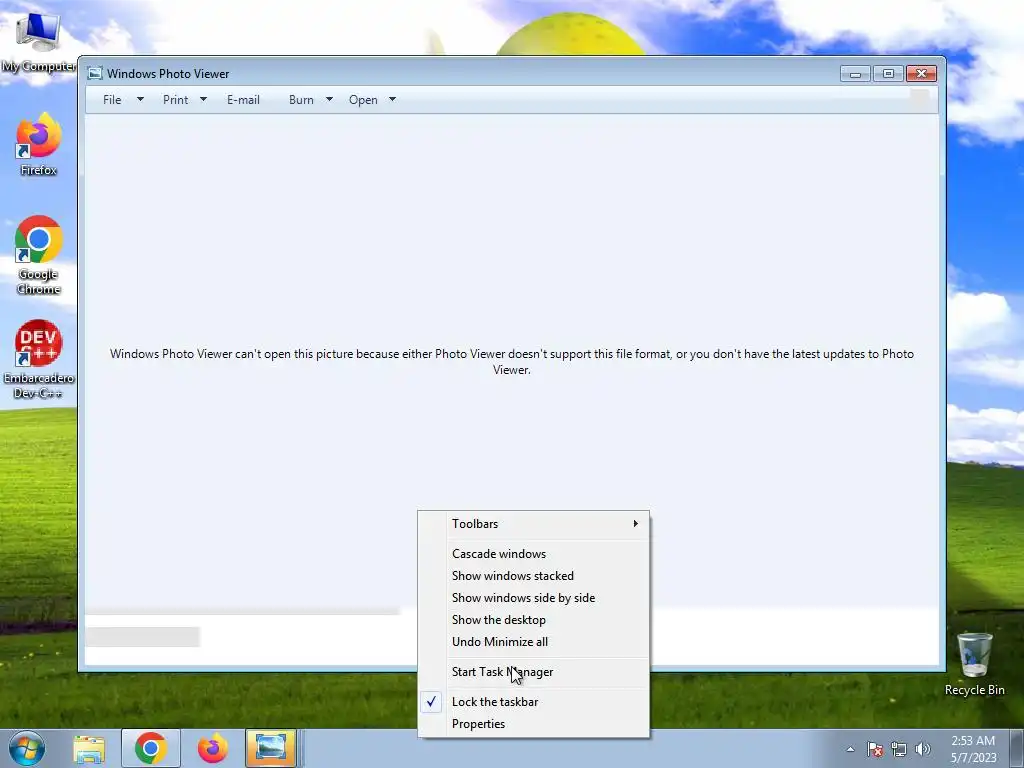Viewport: 1024px width, 768px height.
Task: Open the Print menu
Action: click(x=176, y=100)
